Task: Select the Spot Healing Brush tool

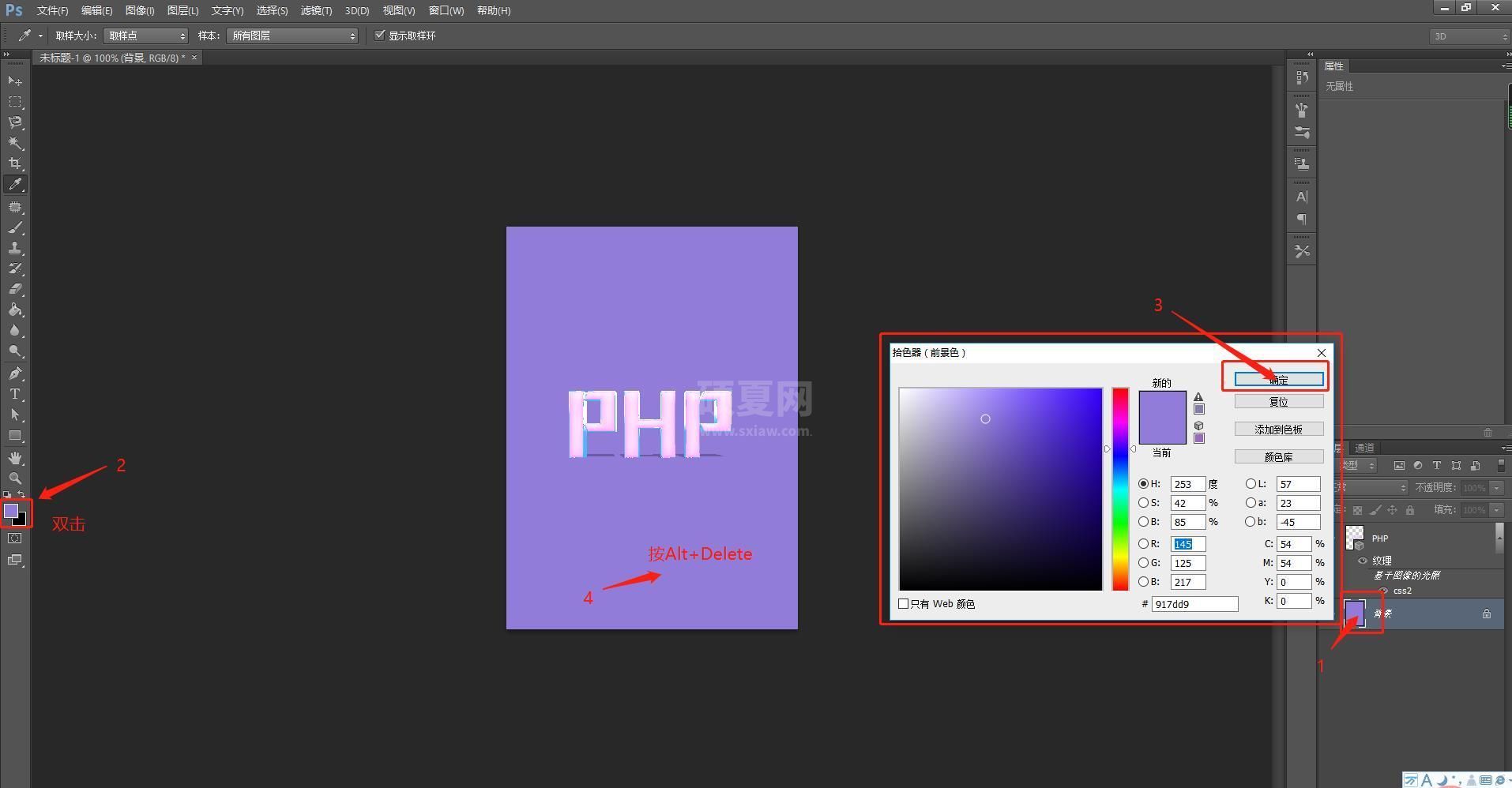Action: click(x=15, y=207)
